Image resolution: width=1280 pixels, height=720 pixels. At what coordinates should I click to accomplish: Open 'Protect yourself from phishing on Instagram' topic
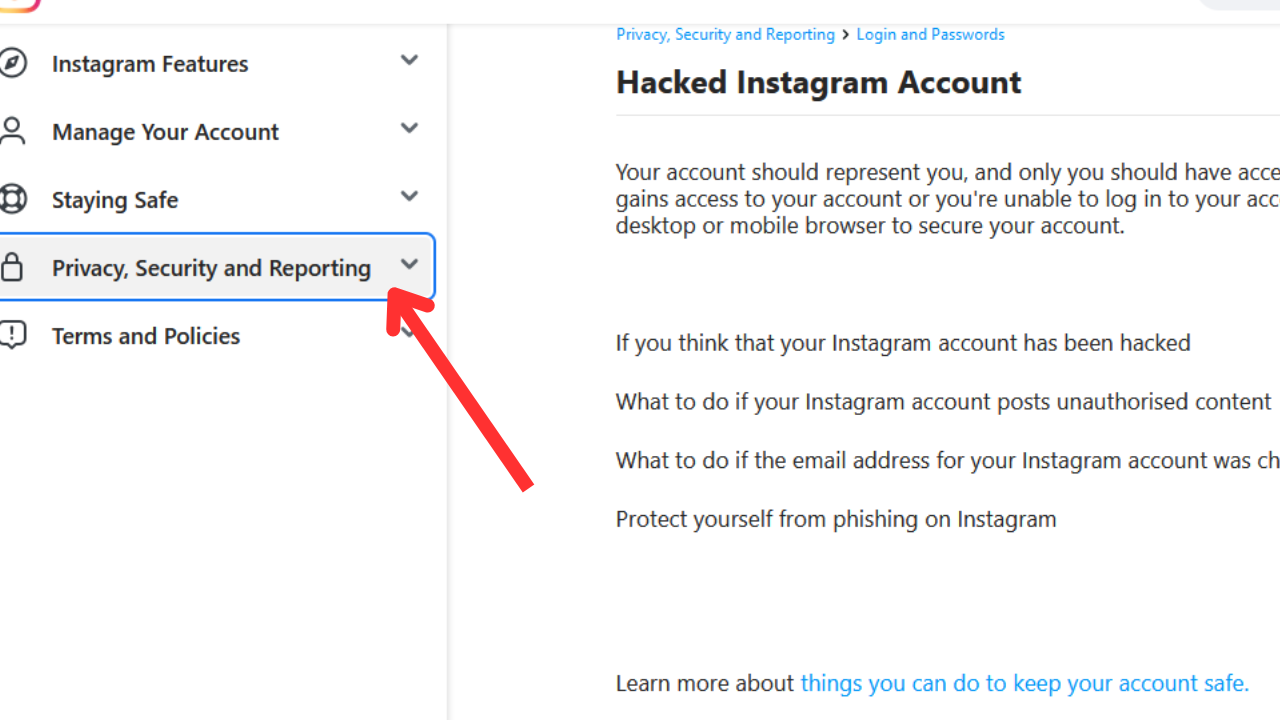pyautogui.click(x=836, y=519)
